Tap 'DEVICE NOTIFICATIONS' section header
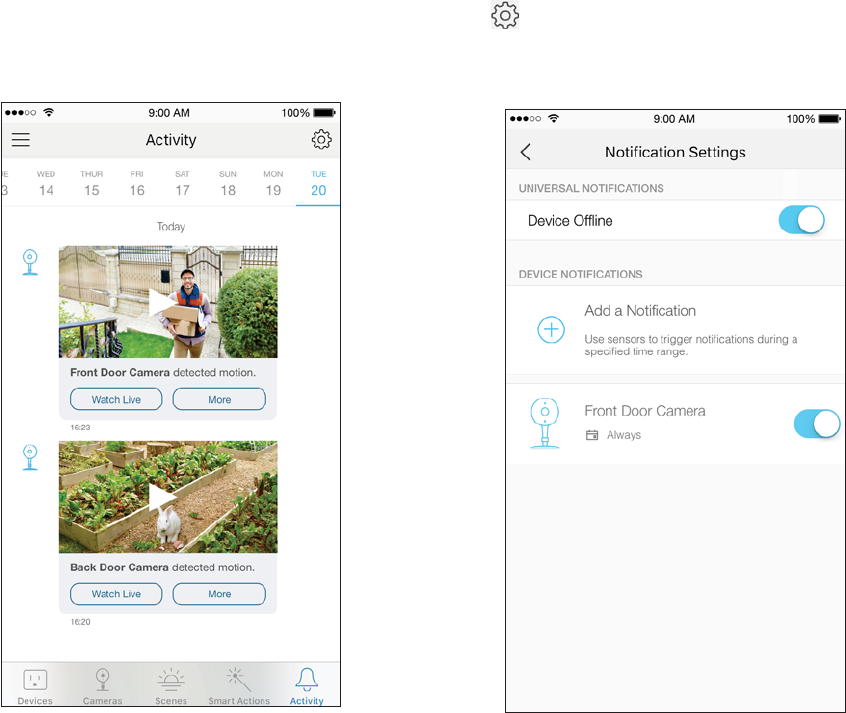Image resolution: width=846 pixels, height=713 pixels. pyautogui.click(x=580, y=274)
